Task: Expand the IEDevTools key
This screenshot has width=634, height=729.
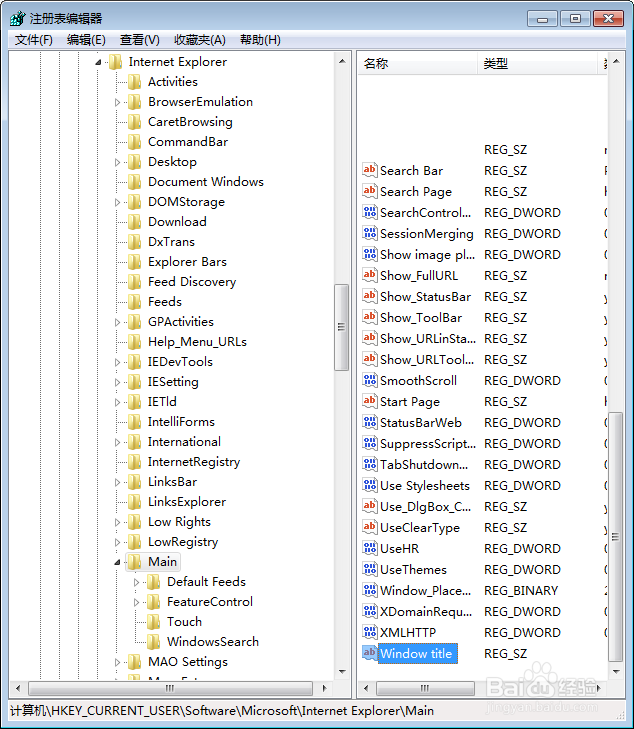Action: coord(117,362)
